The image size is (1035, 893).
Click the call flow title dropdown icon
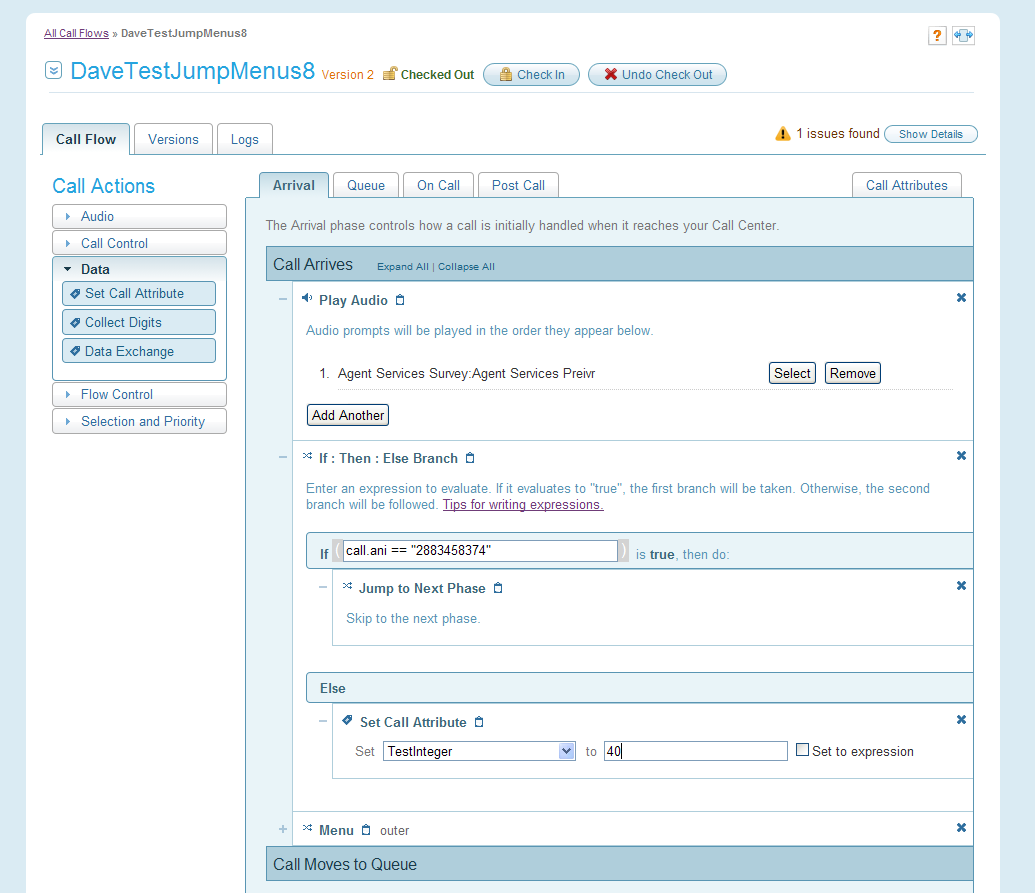click(54, 71)
